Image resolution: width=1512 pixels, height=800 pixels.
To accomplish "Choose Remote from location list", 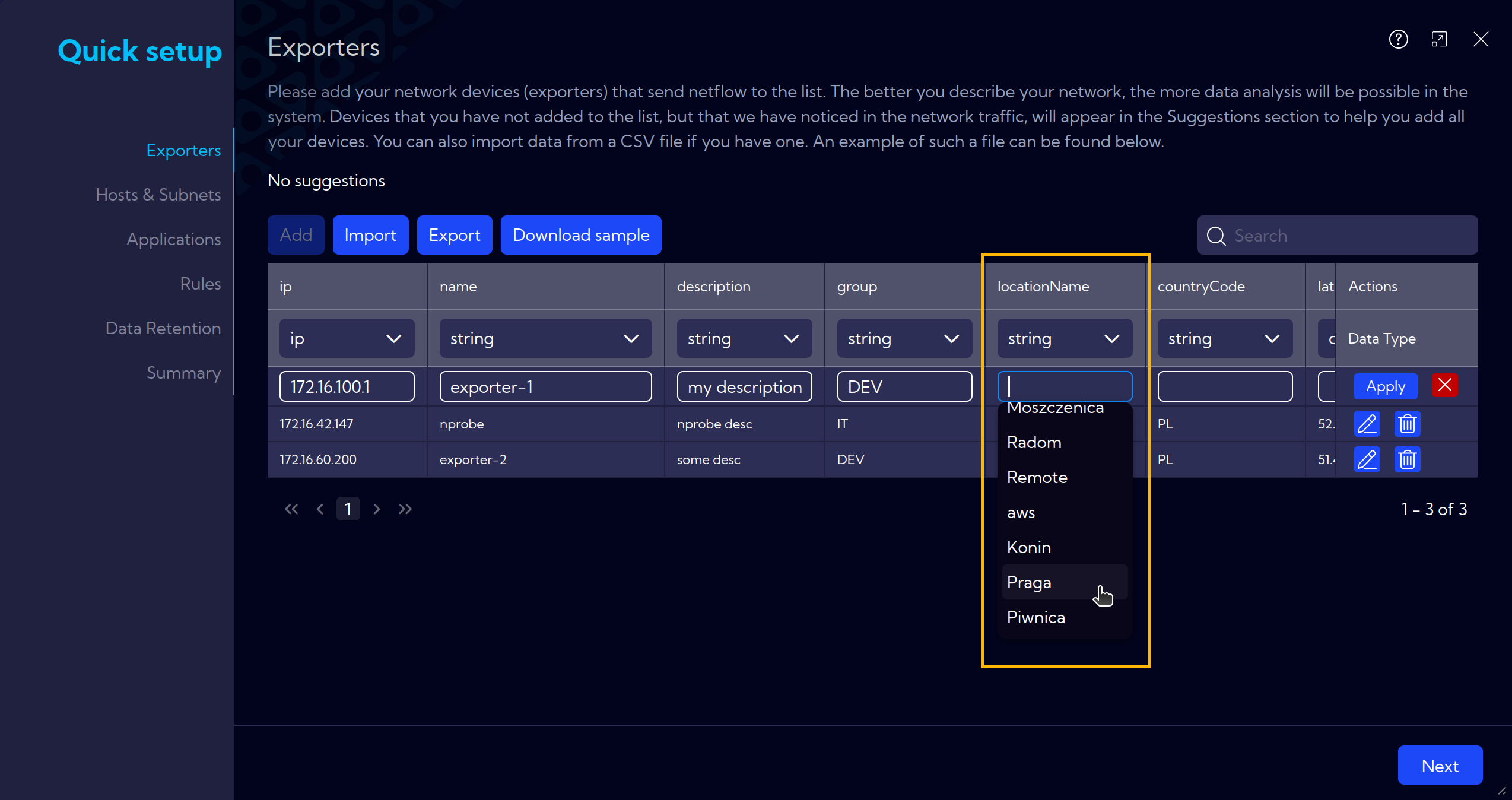I will [1065, 477].
